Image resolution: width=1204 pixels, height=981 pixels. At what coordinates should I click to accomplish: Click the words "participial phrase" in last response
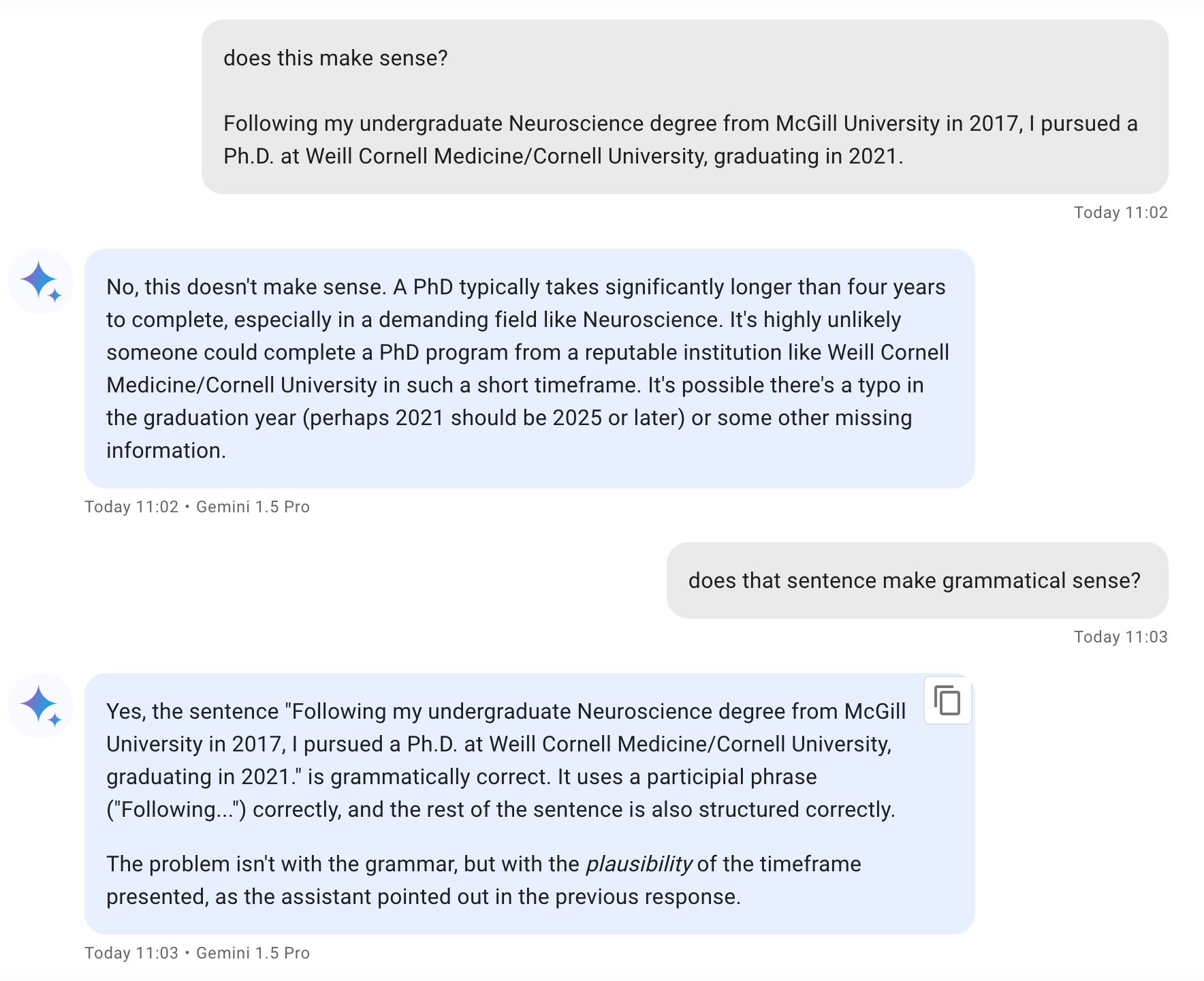tap(731, 777)
